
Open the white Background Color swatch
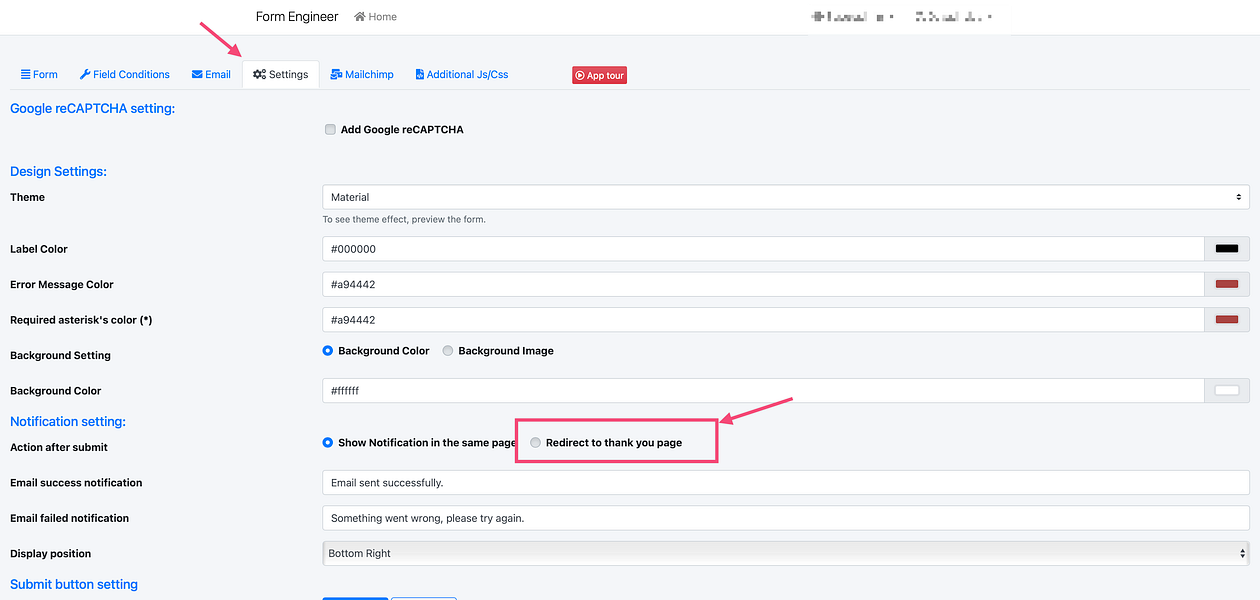[1227, 391]
